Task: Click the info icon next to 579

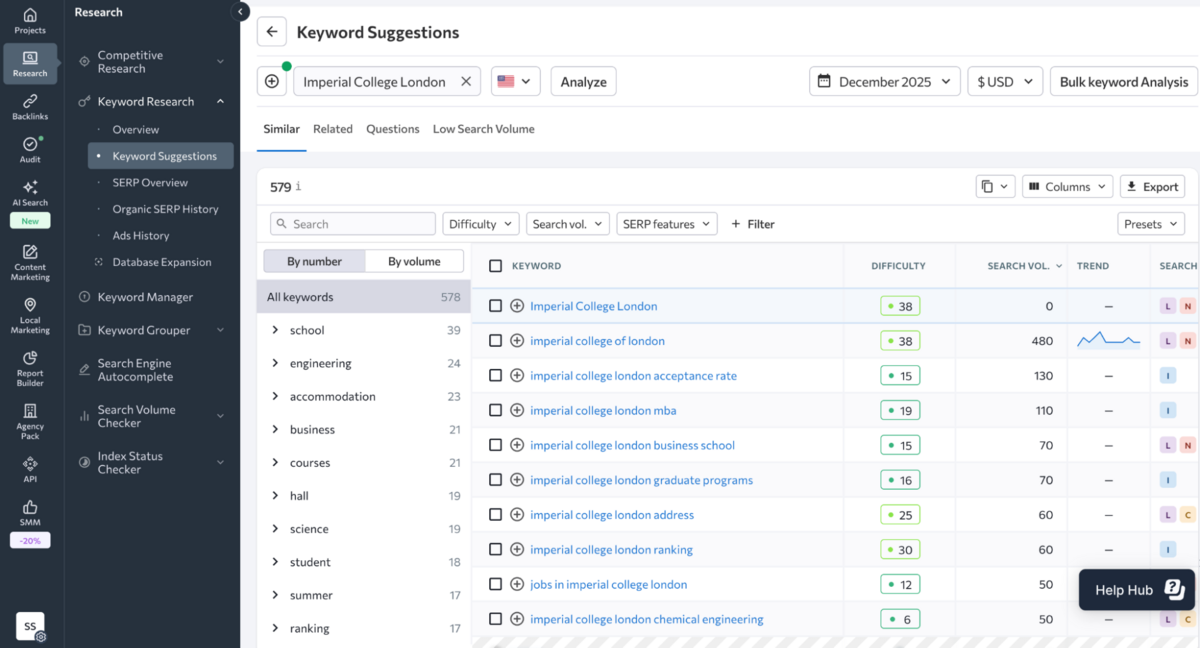Action: click(x=298, y=187)
